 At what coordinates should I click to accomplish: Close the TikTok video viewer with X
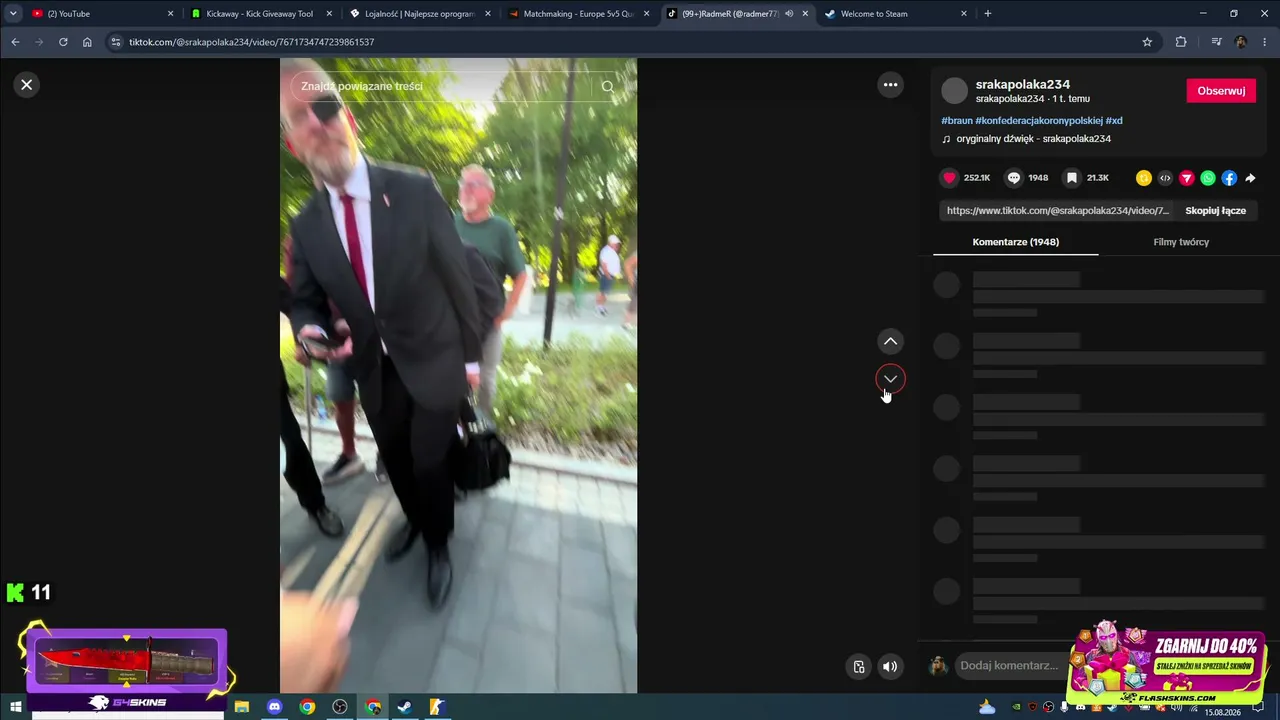[27, 85]
